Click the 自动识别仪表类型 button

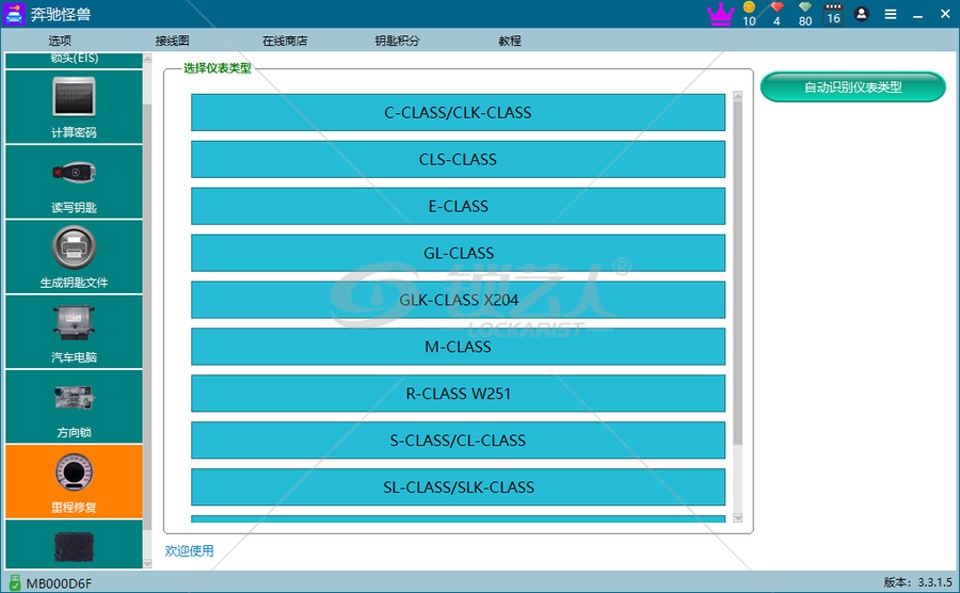[853, 87]
